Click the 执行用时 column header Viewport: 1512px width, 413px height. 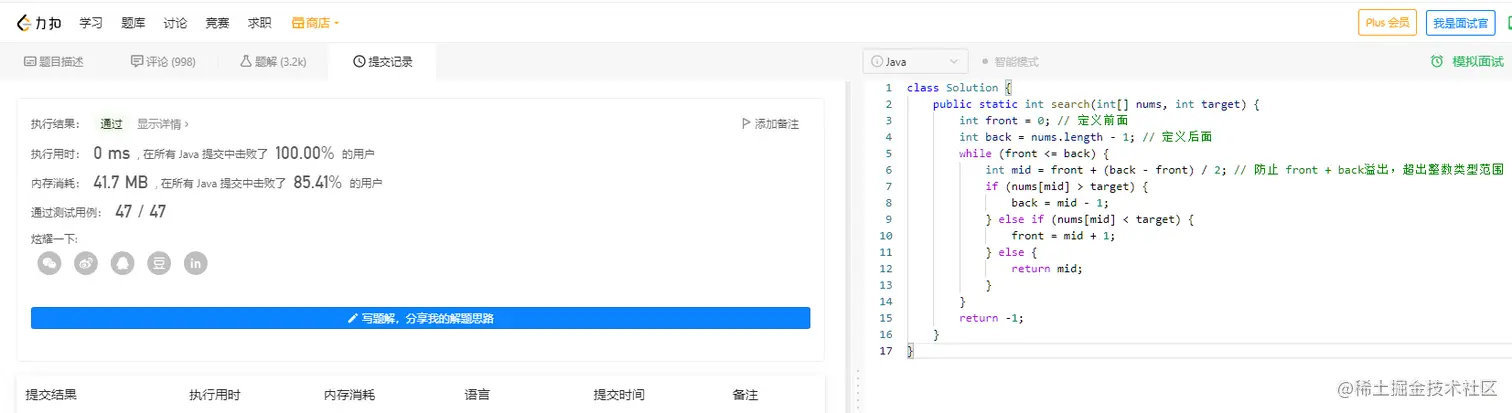[x=214, y=395]
